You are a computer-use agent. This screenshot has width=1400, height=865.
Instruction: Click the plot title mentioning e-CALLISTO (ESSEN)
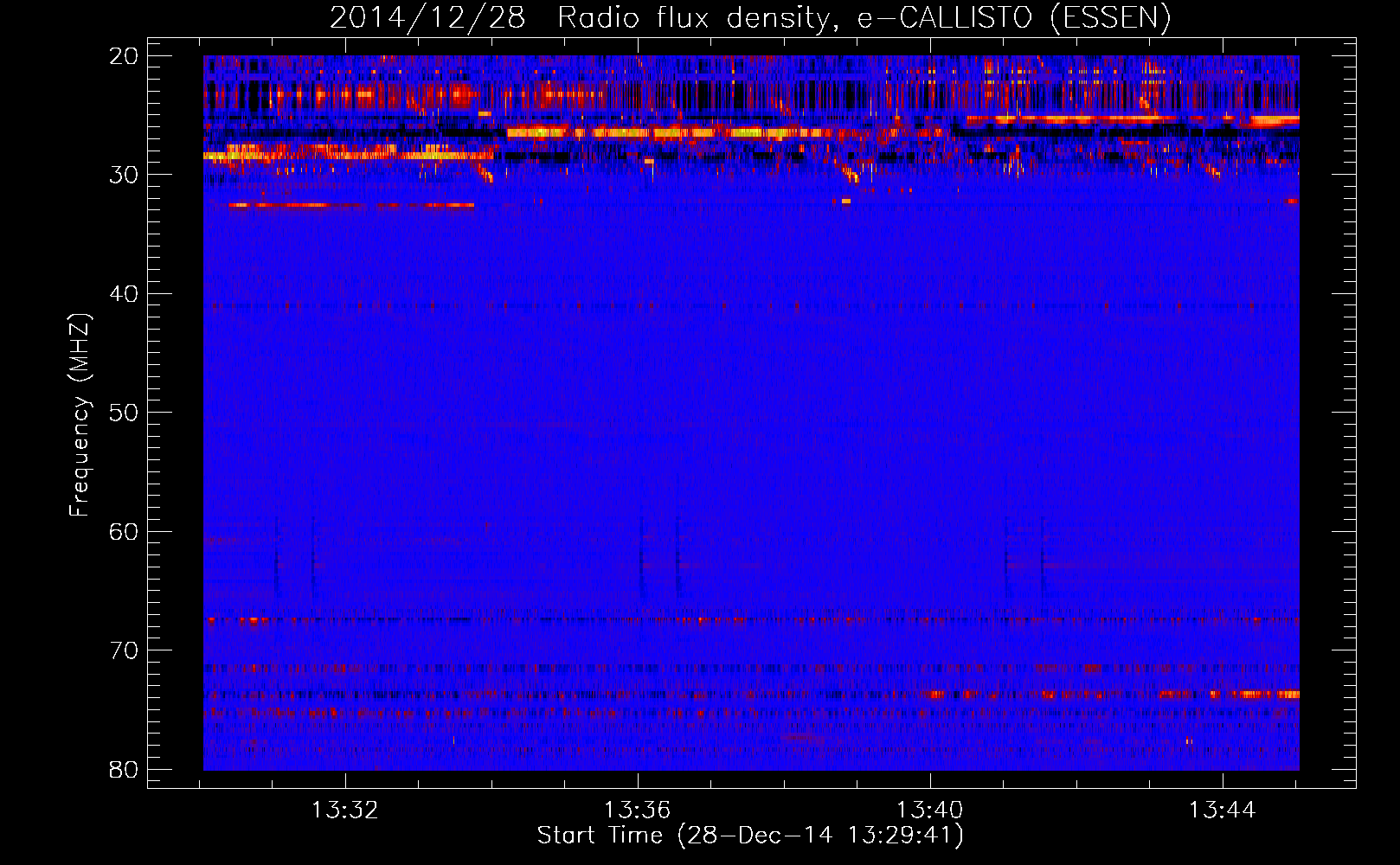tap(750, 18)
